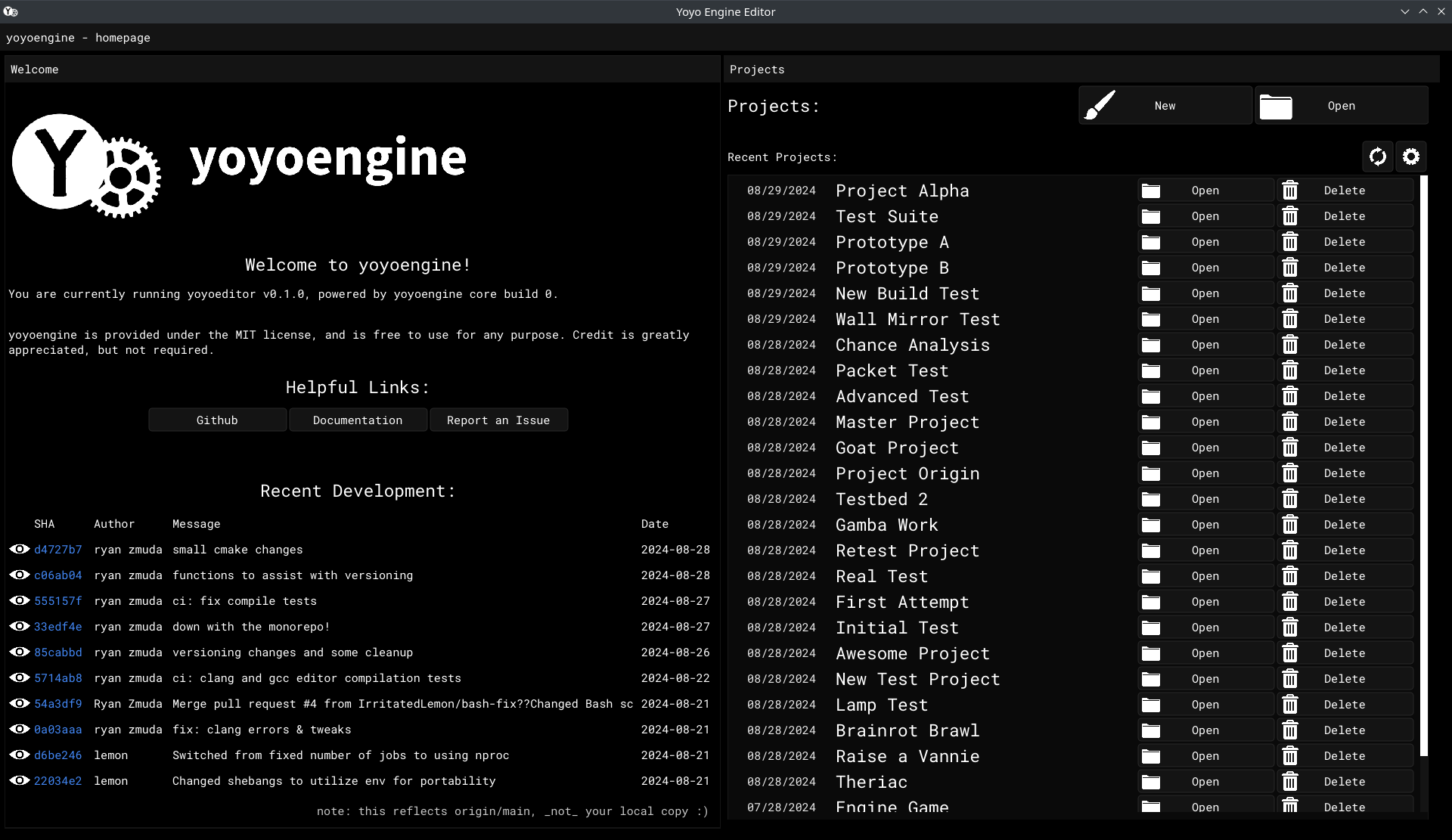
Task: Click the folder icon on Open project button
Action: (x=1275, y=107)
